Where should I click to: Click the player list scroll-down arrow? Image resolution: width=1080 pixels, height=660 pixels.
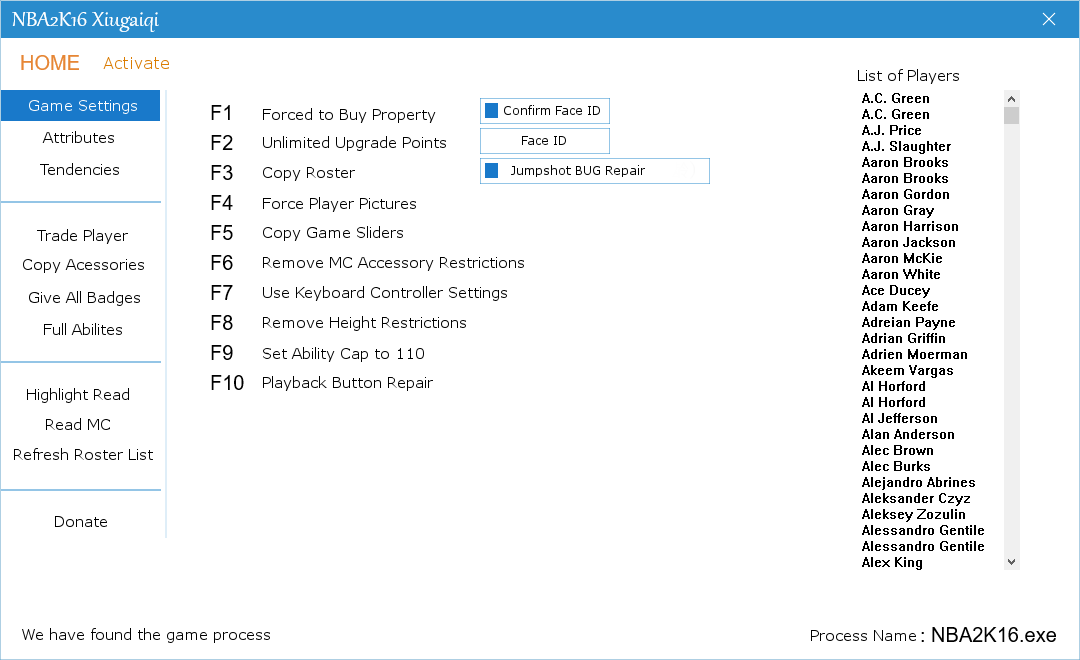[1011, 562]
